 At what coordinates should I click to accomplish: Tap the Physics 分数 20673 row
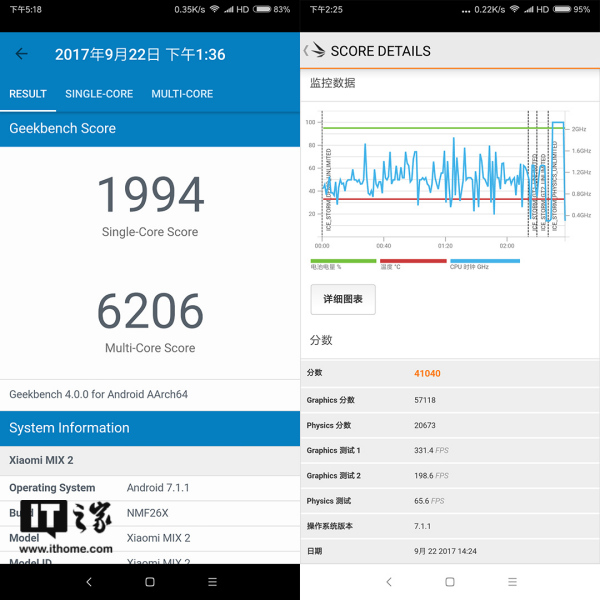450,425
